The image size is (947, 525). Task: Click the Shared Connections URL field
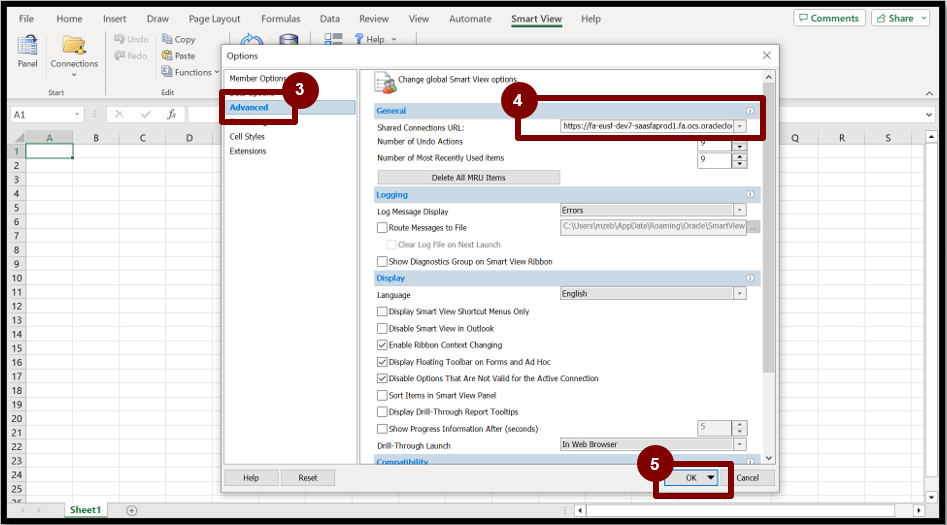pyautogui.click(x=647, y=126)
